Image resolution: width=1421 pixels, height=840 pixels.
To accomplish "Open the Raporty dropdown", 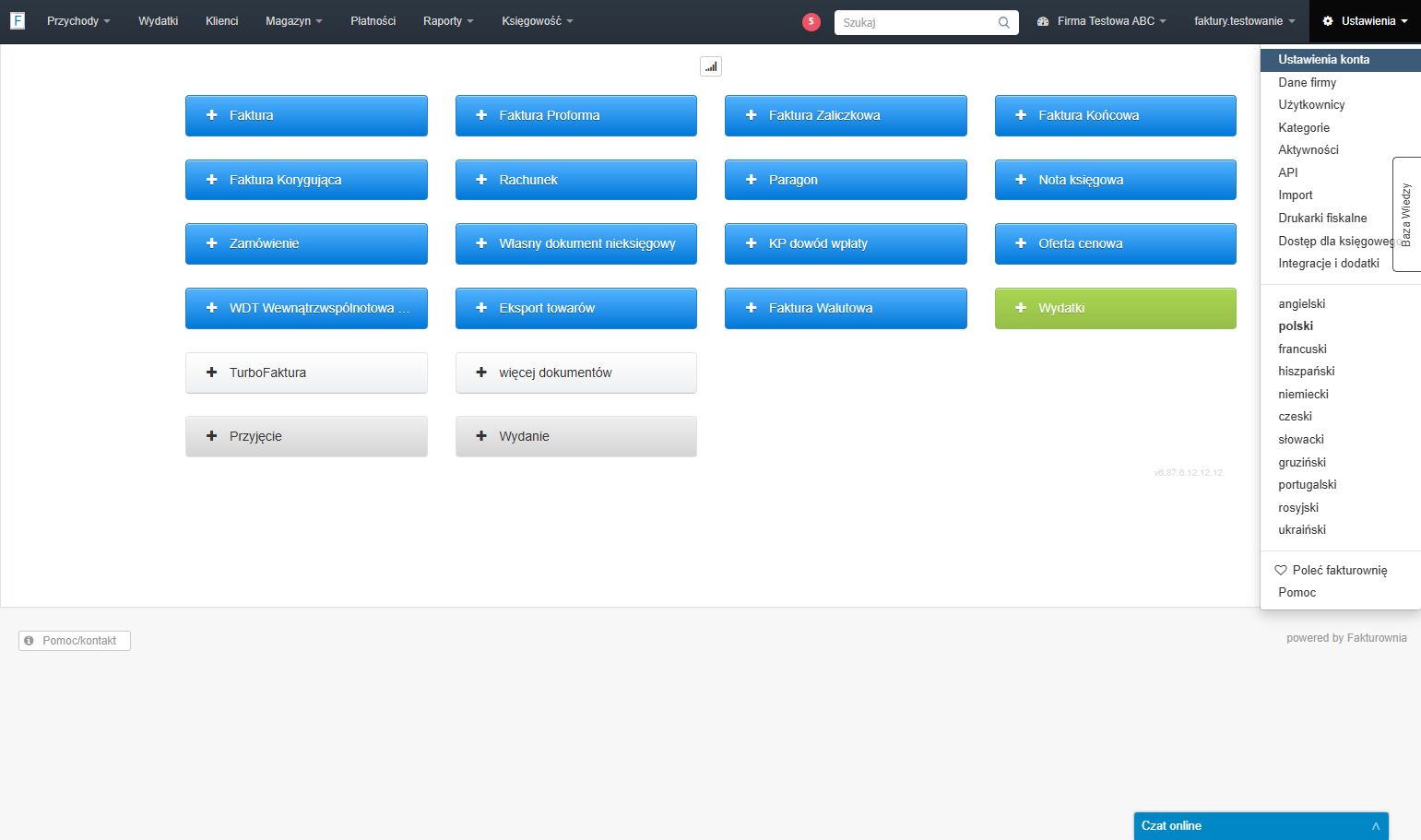I will click(x=448, y=21).
